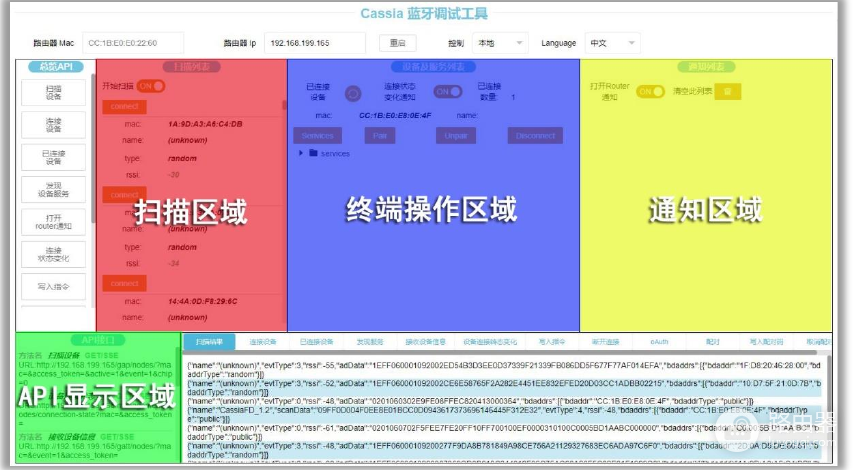Screen dimensions: 855x470
Task: Click the Pair button
Action: (x=380, y=136)
